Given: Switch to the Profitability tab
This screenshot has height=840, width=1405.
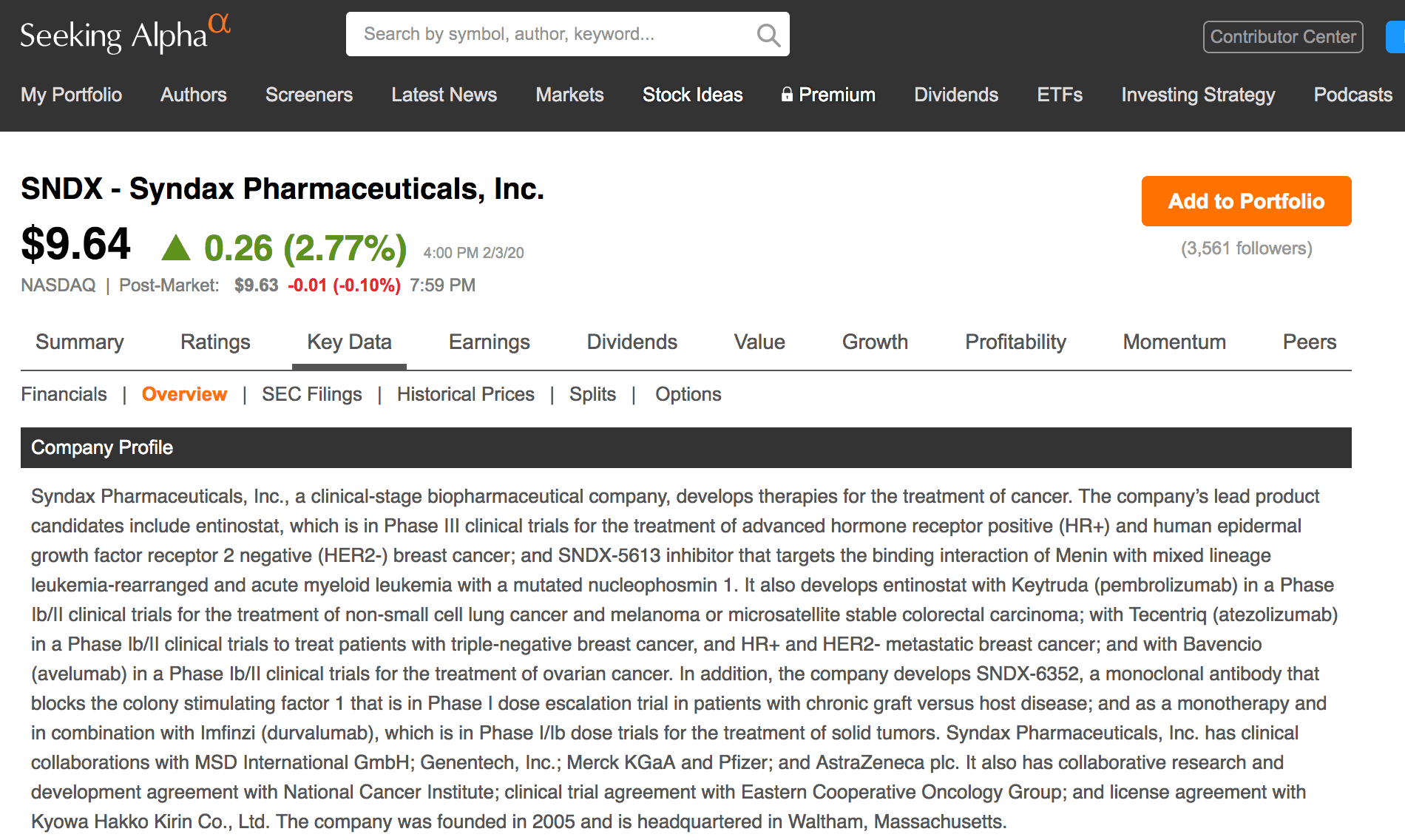Looking at the screenshot, I should [1015, 342].
